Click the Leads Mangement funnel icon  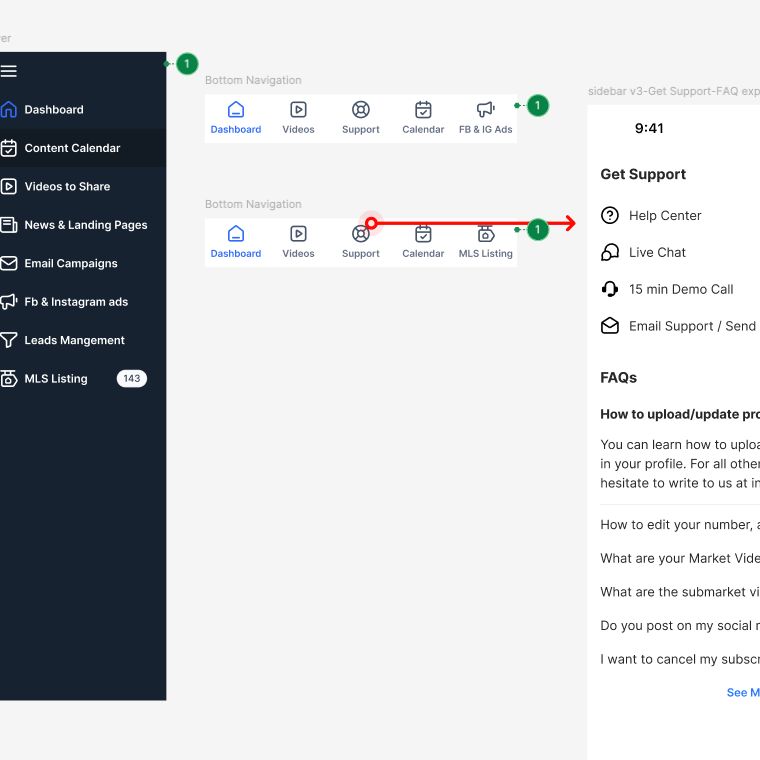point(9,340)
